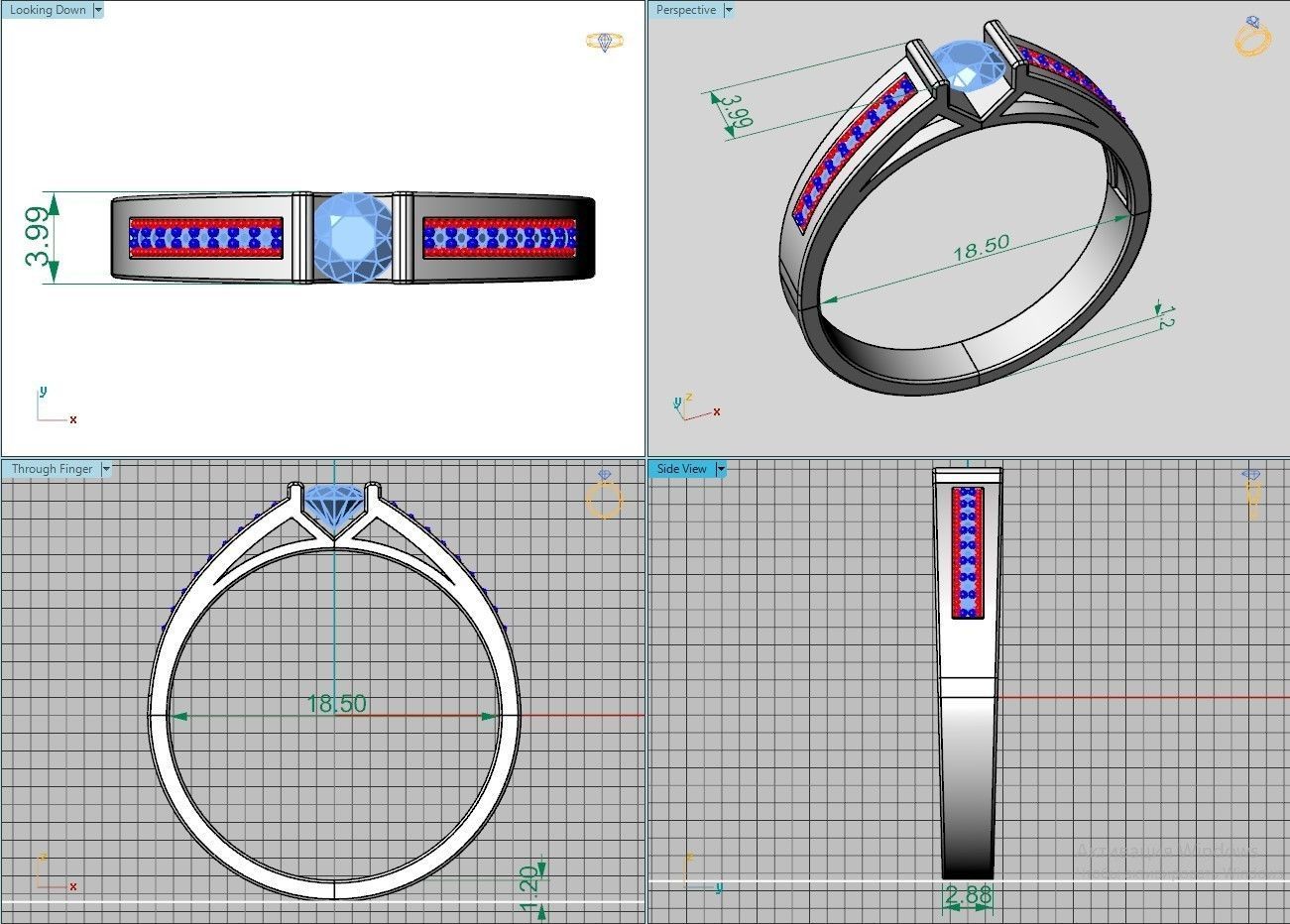Image resolution: width=1290 pixels, height=924 pixels.
Task: Click the axis gizmo in Side View viewport
Action: coord(703,871)
